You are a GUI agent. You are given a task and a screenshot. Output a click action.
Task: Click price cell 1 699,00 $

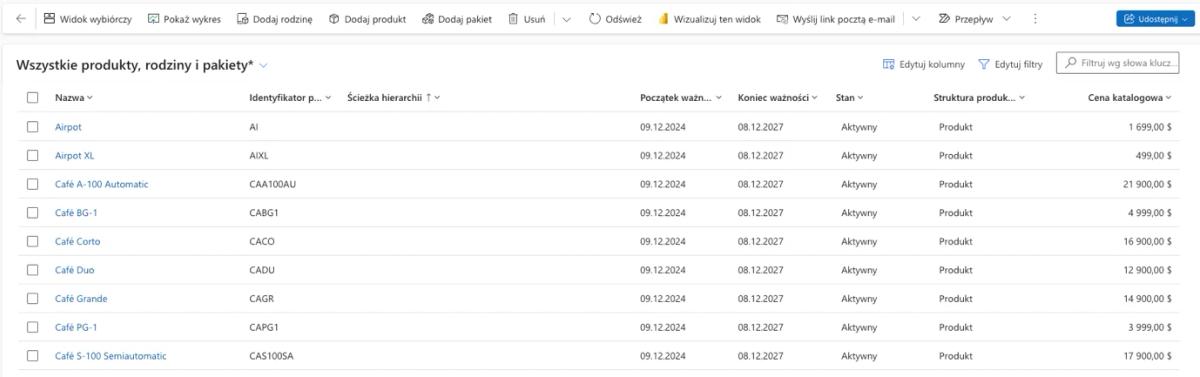coord(1150,127)
